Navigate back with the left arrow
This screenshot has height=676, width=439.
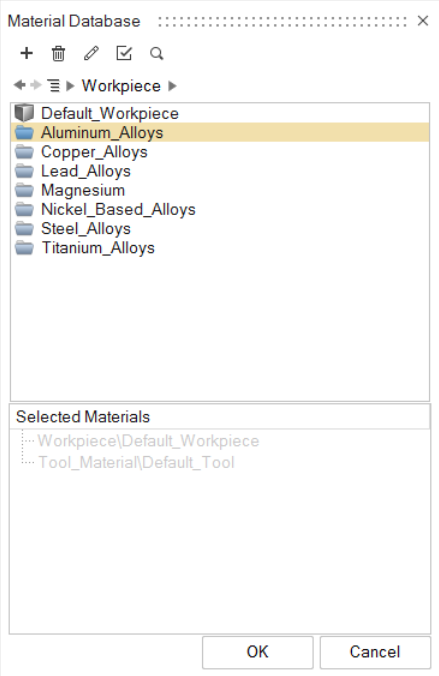pyautogui.click(x=19, y=85)
